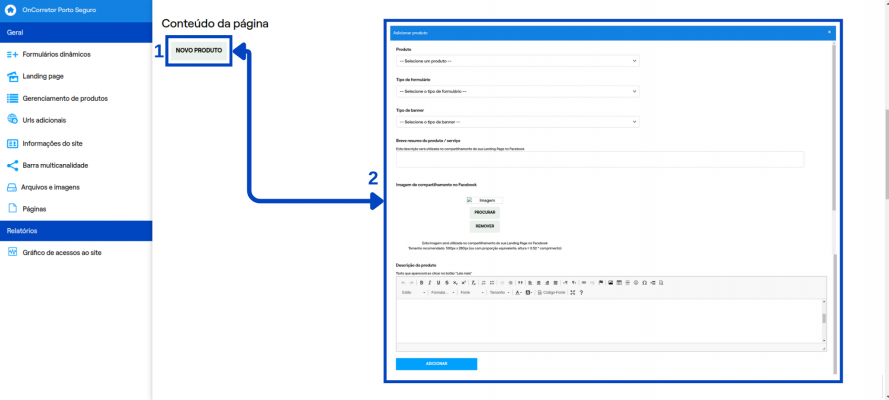
Task: Click the Landing page sidebar icon
Action: tap(12, 76)
